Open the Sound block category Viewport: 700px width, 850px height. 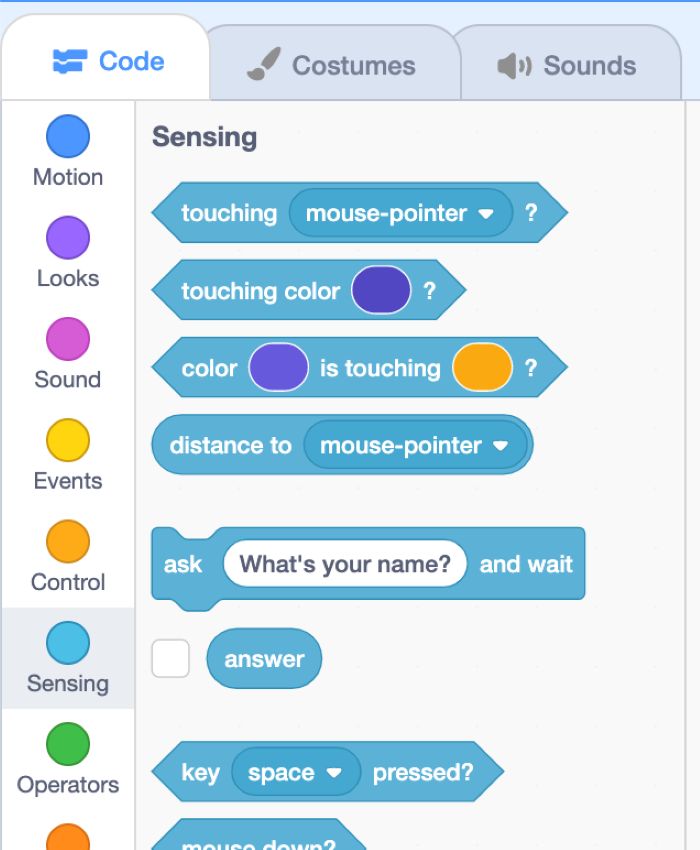tap(68, 339)
